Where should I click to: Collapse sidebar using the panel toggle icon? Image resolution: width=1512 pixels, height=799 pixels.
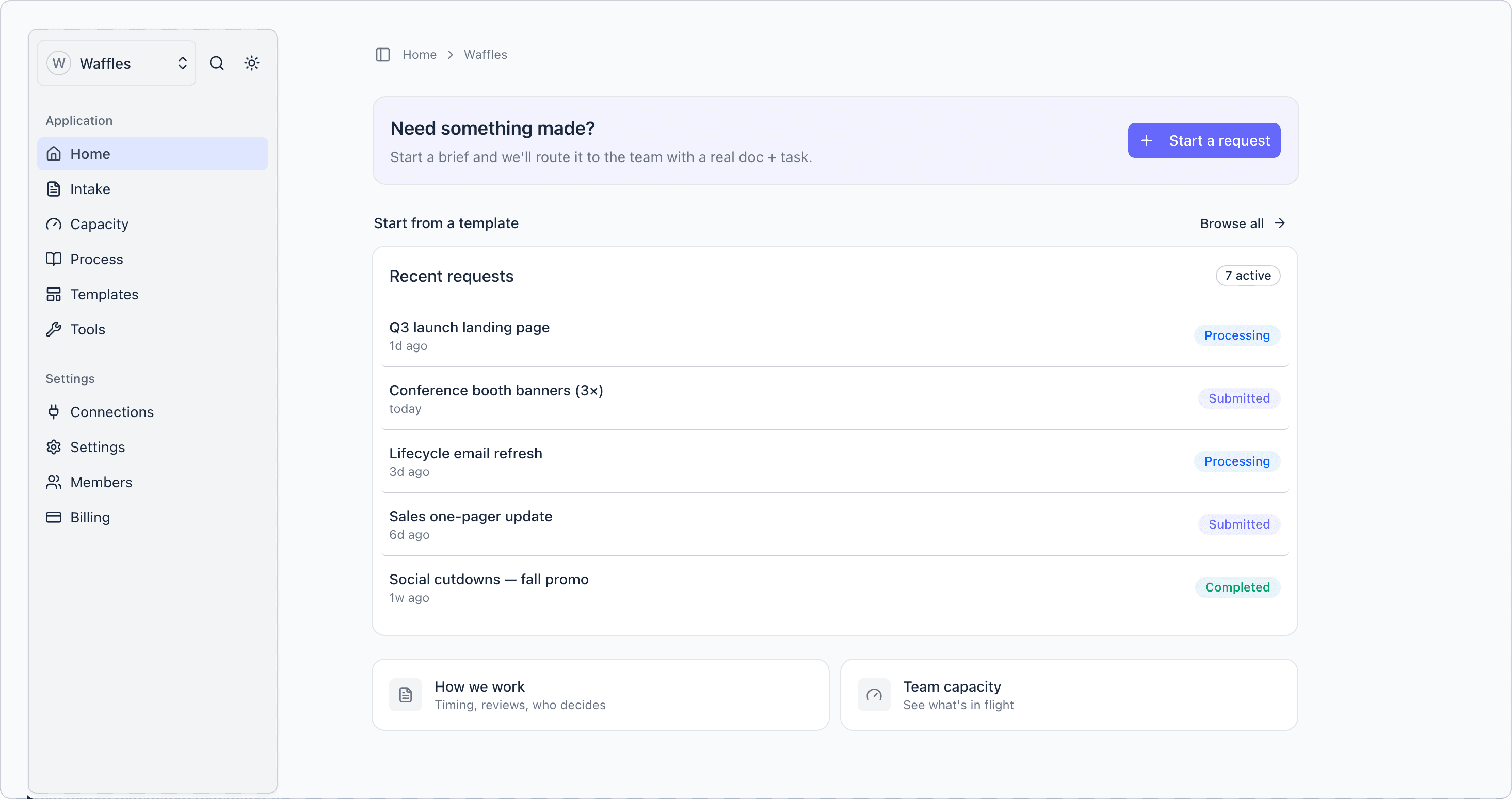coord(383,55)
